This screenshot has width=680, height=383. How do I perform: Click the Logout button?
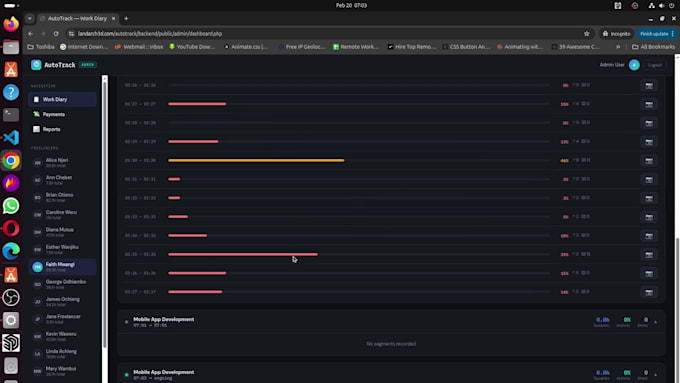655,65
